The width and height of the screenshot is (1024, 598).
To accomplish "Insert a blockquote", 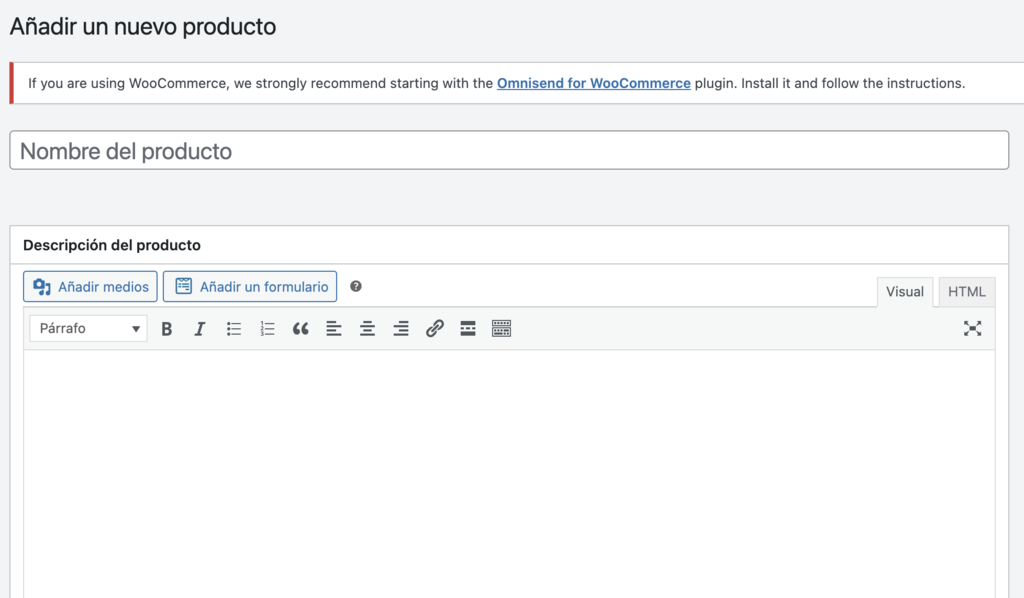I will (x=300, y=328).
